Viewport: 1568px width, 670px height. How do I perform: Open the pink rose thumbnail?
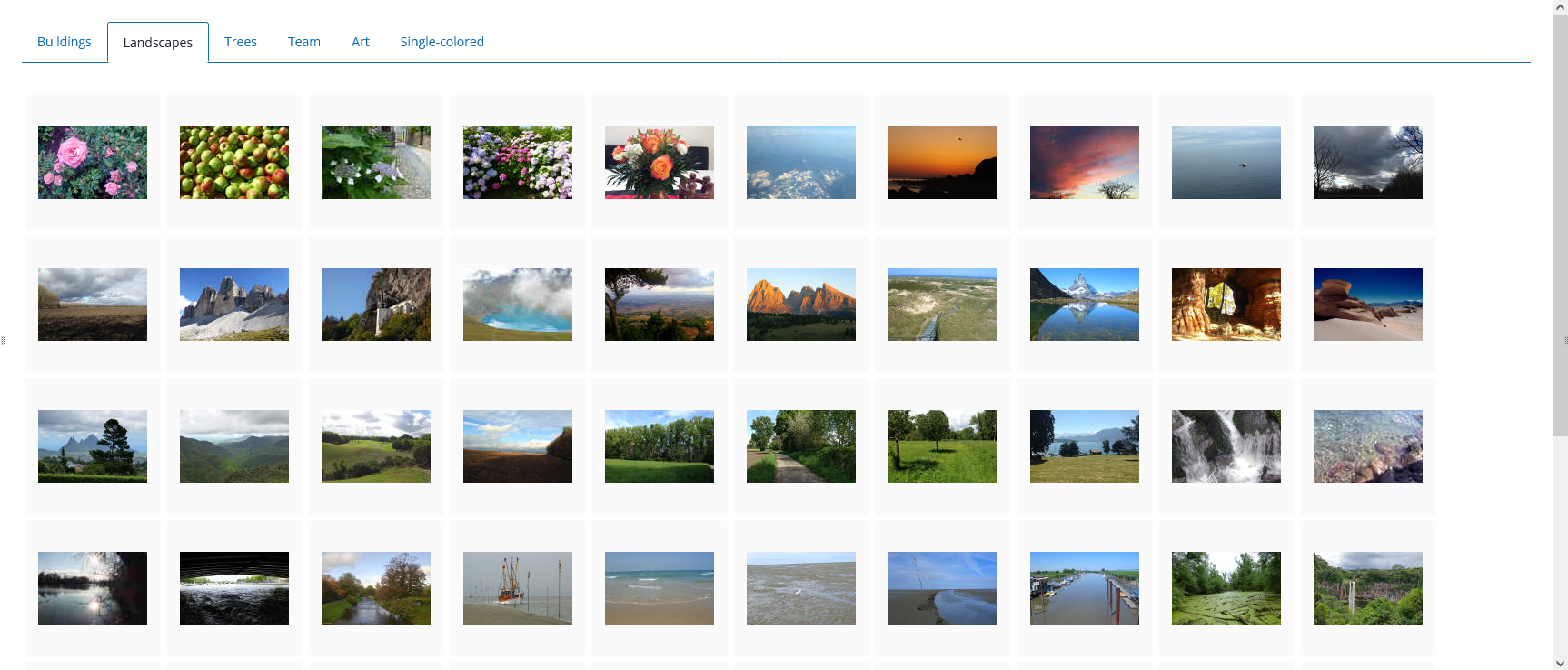point(93,163)
